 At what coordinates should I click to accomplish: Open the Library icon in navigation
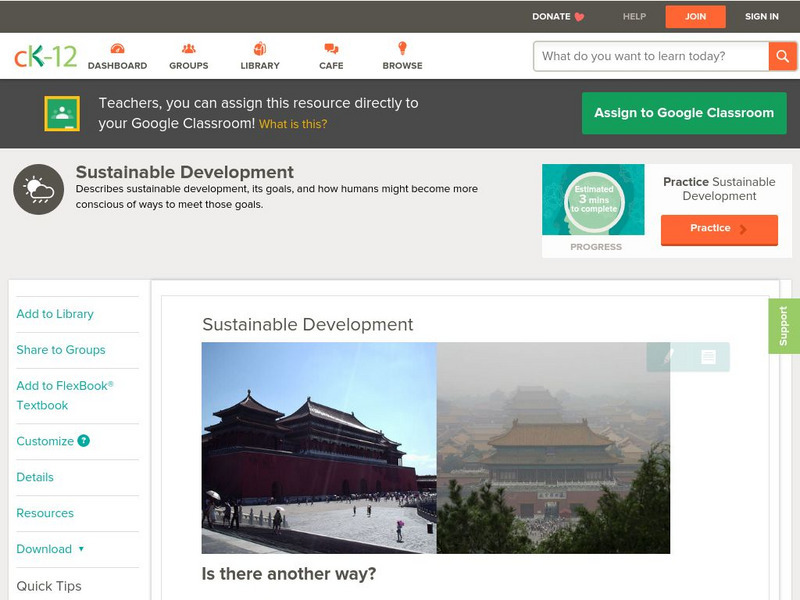click(260, 49)
